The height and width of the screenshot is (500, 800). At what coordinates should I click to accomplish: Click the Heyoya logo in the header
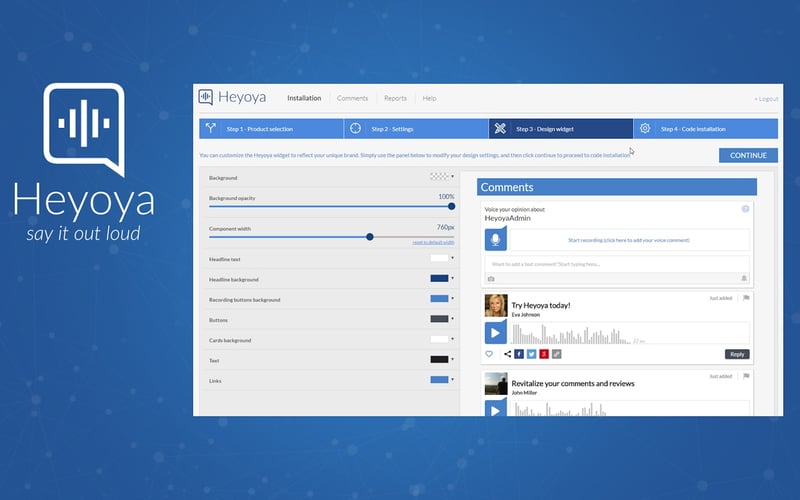coord(232,97)
